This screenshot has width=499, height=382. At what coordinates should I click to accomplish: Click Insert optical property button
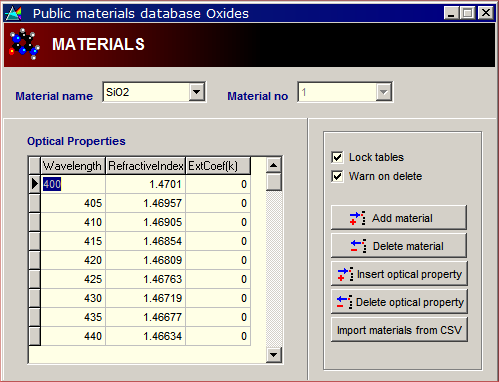pos(399,274)
